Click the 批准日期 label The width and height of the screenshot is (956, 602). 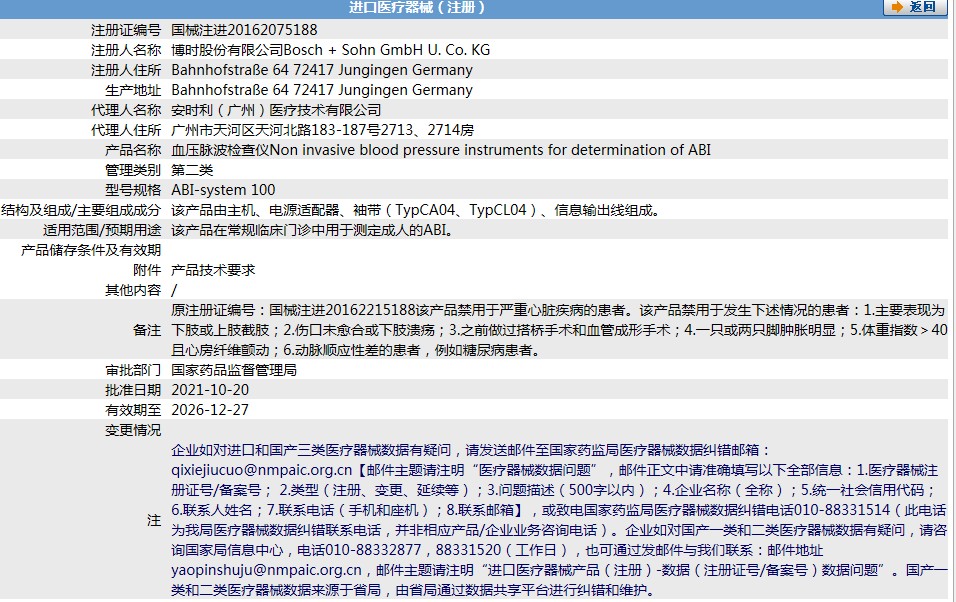click(x=133, y=390)
